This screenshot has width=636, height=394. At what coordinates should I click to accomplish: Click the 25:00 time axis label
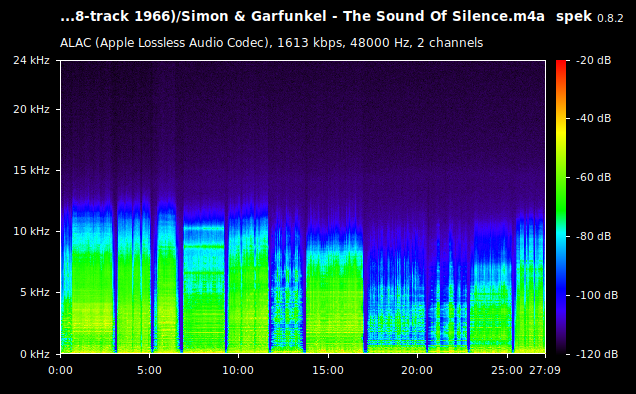click(x=507, y=370)
